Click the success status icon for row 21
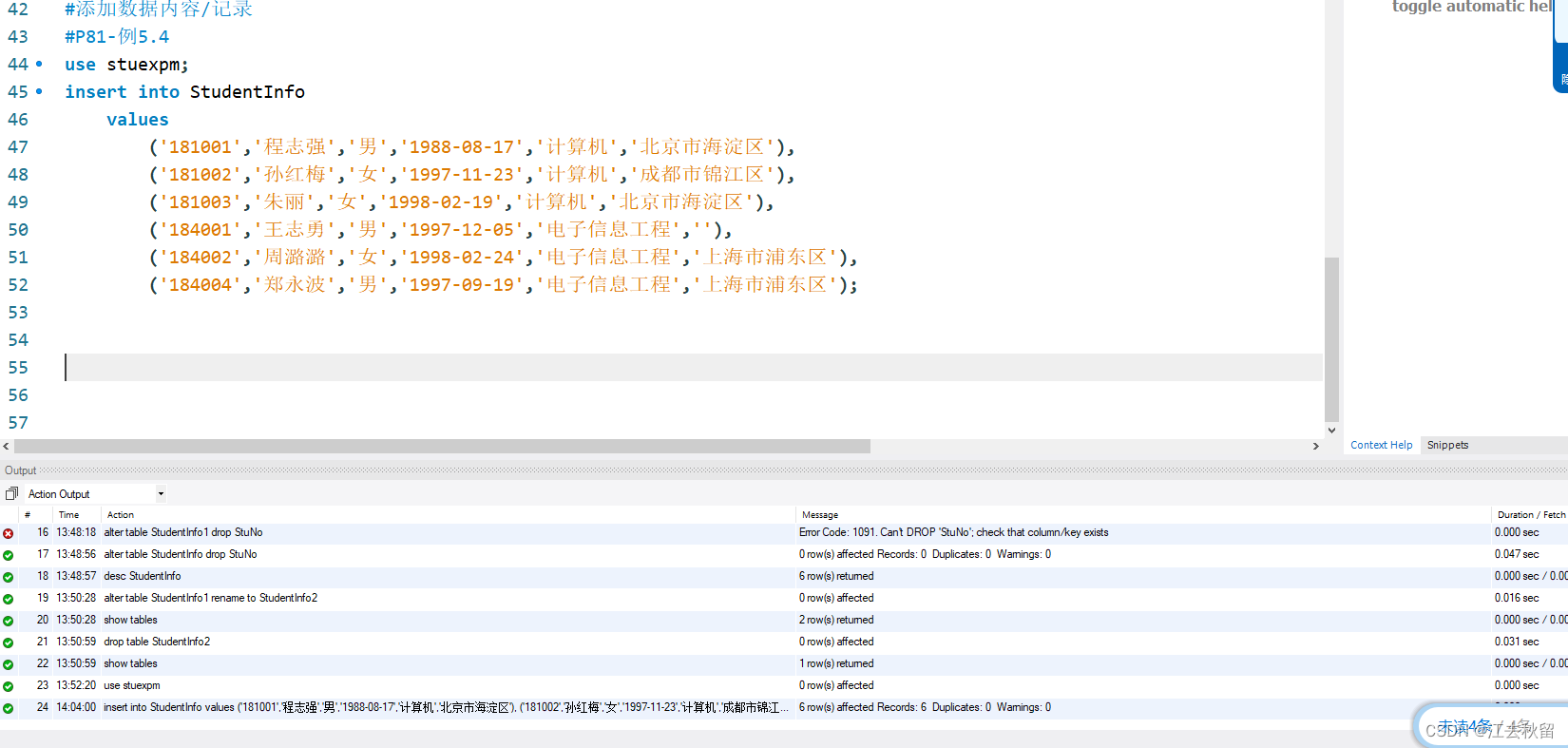This screenshot has width=1568, height=748. (x=9, y=643)
